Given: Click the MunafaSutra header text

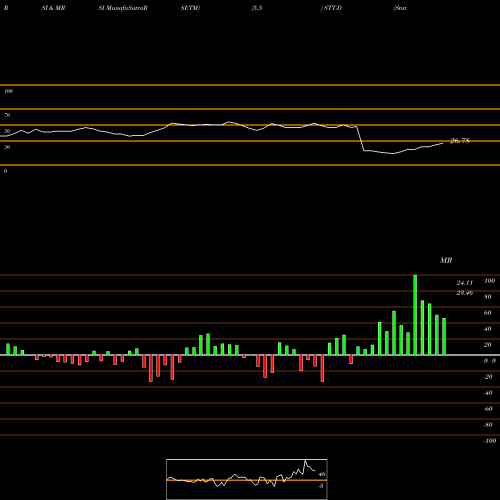Looking at the screenshot, I should click(x=127, y=8).
